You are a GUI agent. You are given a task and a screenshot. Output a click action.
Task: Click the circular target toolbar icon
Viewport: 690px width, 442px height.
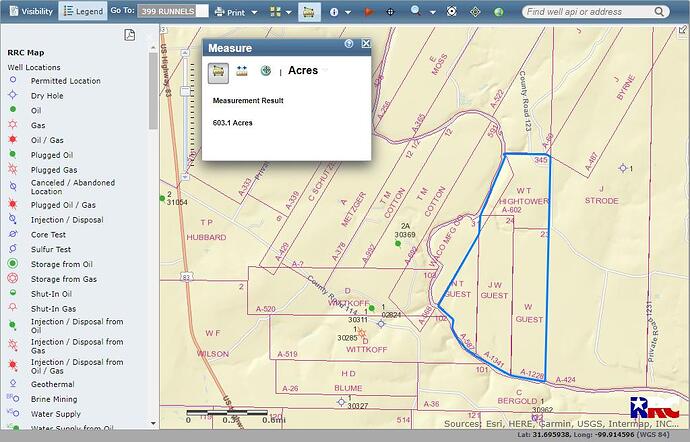451,11
